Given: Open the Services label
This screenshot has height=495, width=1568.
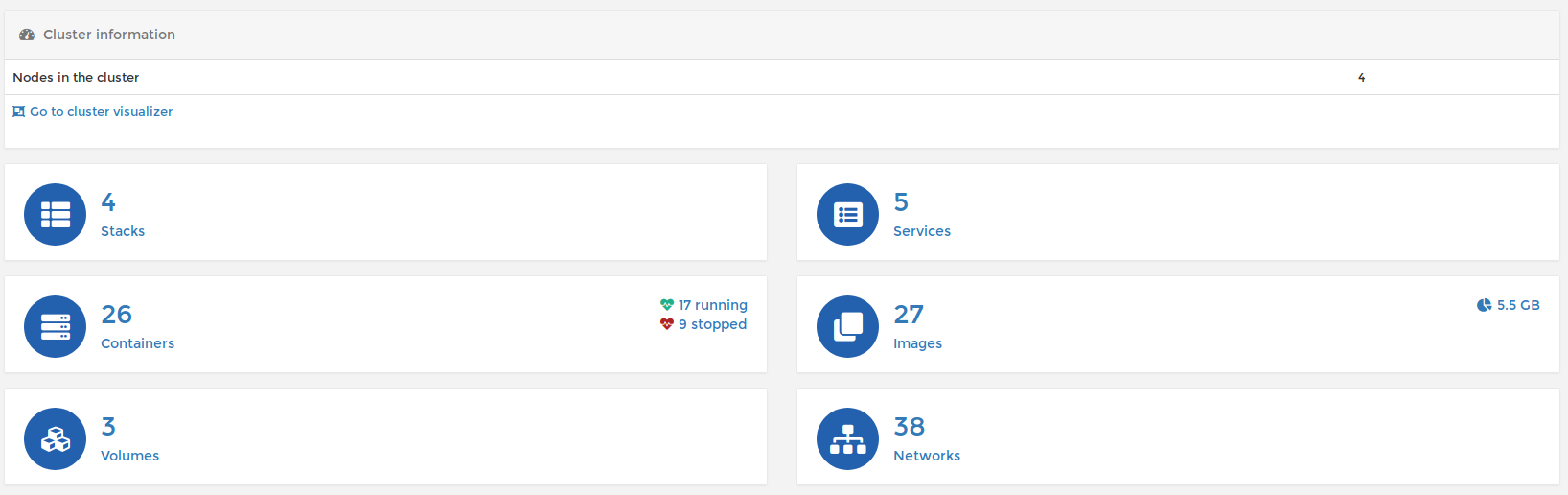Looking at the screenshot, I should pyautogui.click(x=922, y=231).
